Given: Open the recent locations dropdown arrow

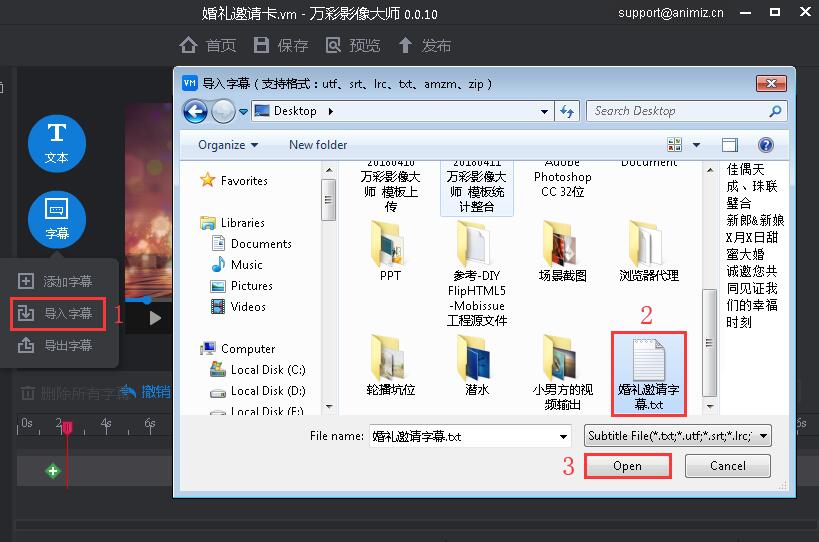Looking at the screenshot, I should coord(243,111).
